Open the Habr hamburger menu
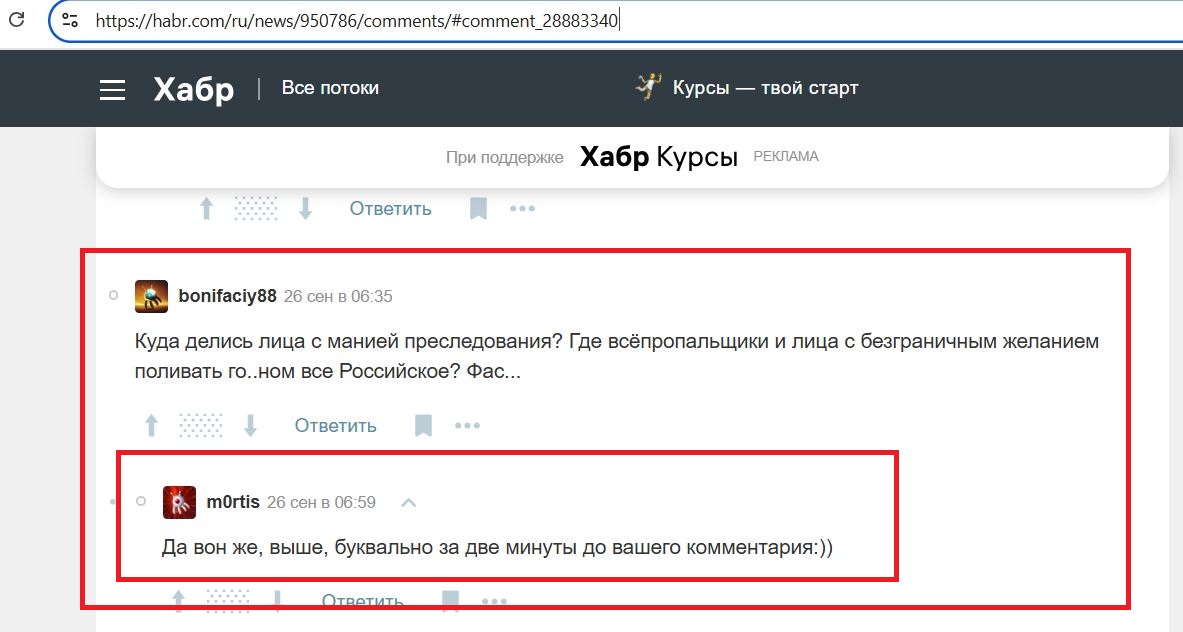Viewport: 1183px width, 632px height. pos(112,89)
